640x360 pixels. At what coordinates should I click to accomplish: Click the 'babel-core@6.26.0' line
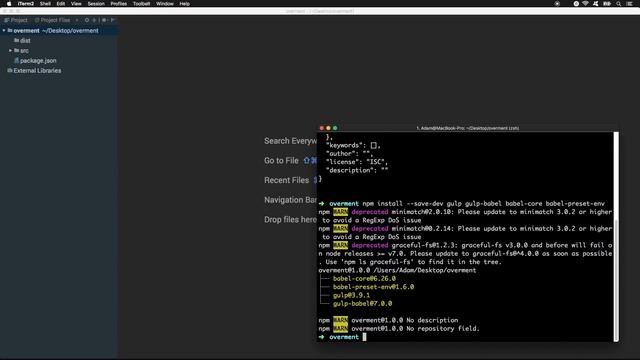click(364, 279)
